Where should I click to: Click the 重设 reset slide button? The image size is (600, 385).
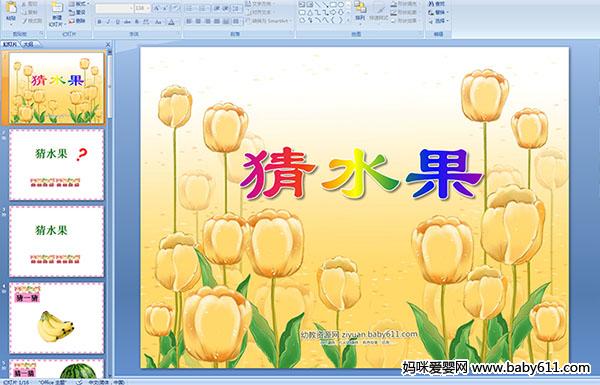point(77,12)
